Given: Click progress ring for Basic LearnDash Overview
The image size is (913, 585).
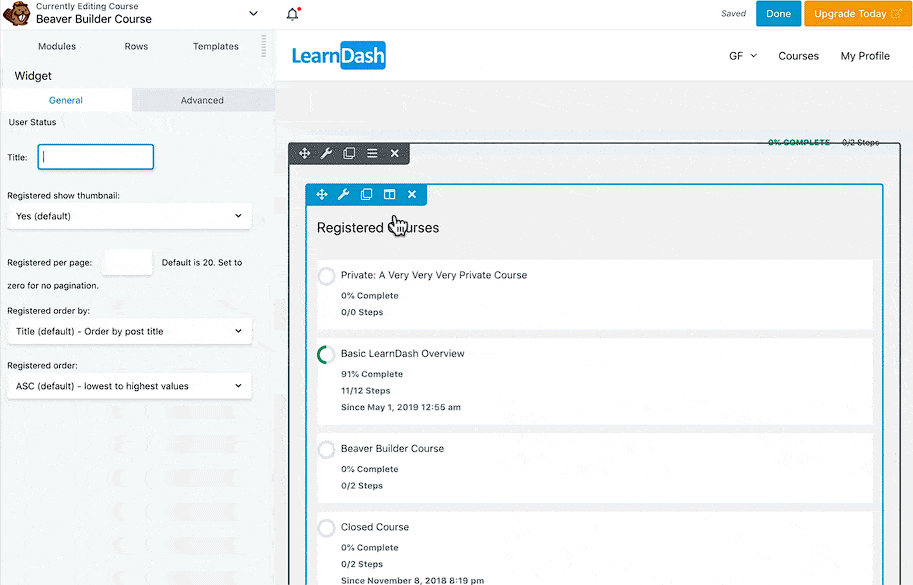Looking at the screenshot, I should coord(326,354).
